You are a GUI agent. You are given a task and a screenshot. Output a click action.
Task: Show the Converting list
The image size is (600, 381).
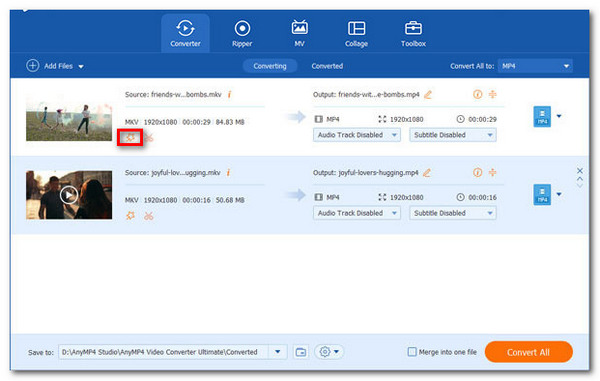[270, 66]
